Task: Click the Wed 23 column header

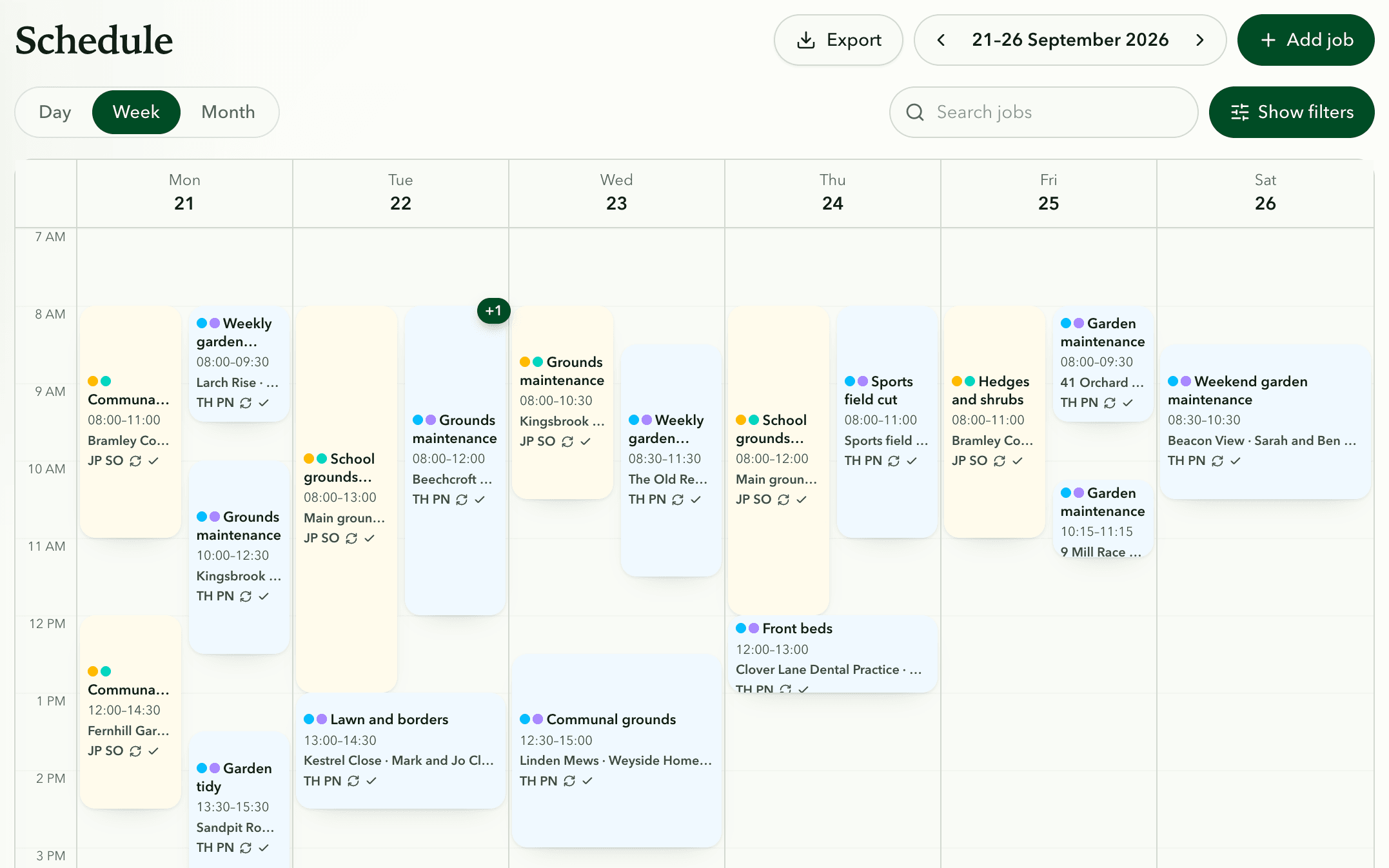Action: coord(616,193)
